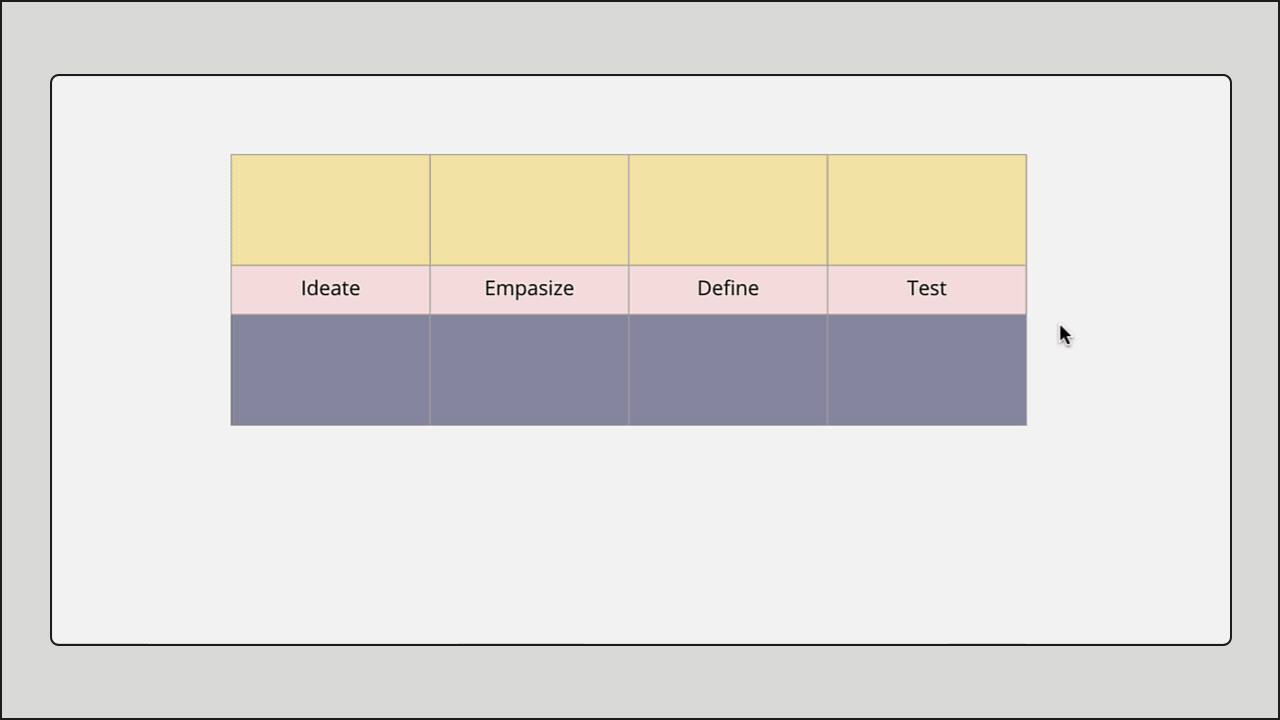The width and height of the screenshot is (1280, 720).
Task: Click the purple cell below Ideate
Action: [330, 370]
